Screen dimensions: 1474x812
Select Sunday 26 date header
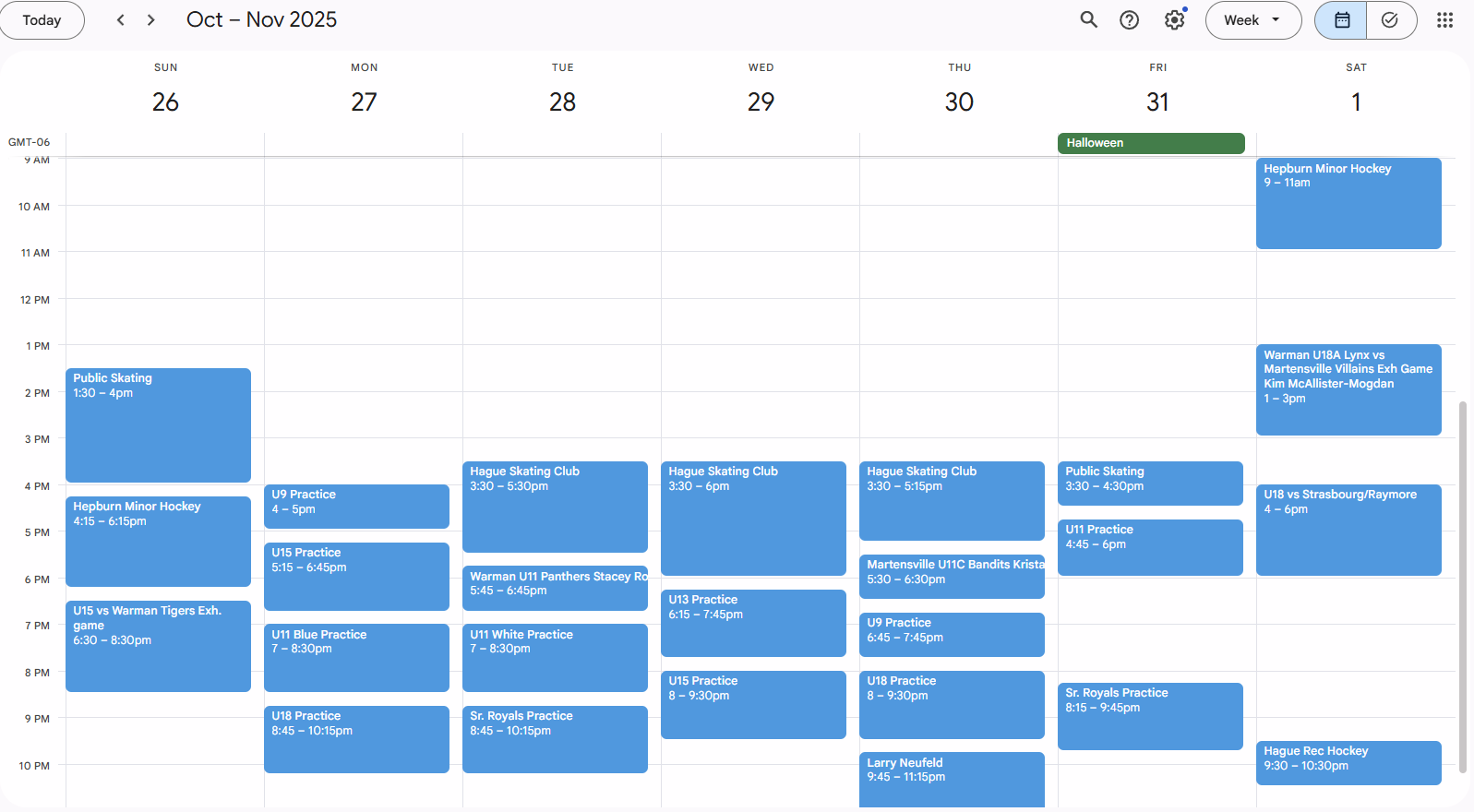[x=166, y=101]
